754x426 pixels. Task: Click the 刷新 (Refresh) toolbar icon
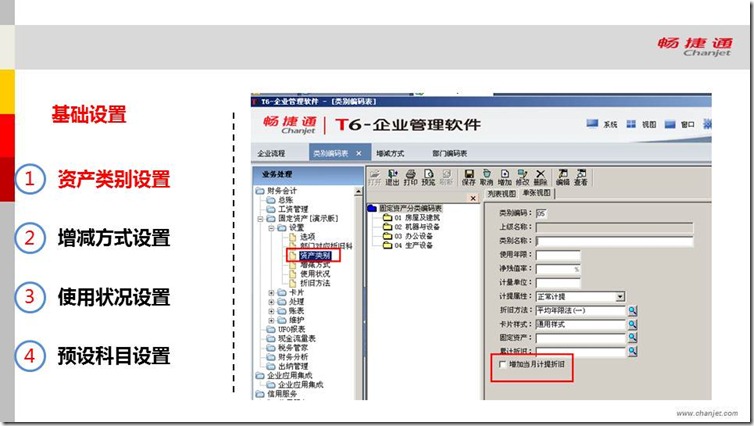[446, 177]
